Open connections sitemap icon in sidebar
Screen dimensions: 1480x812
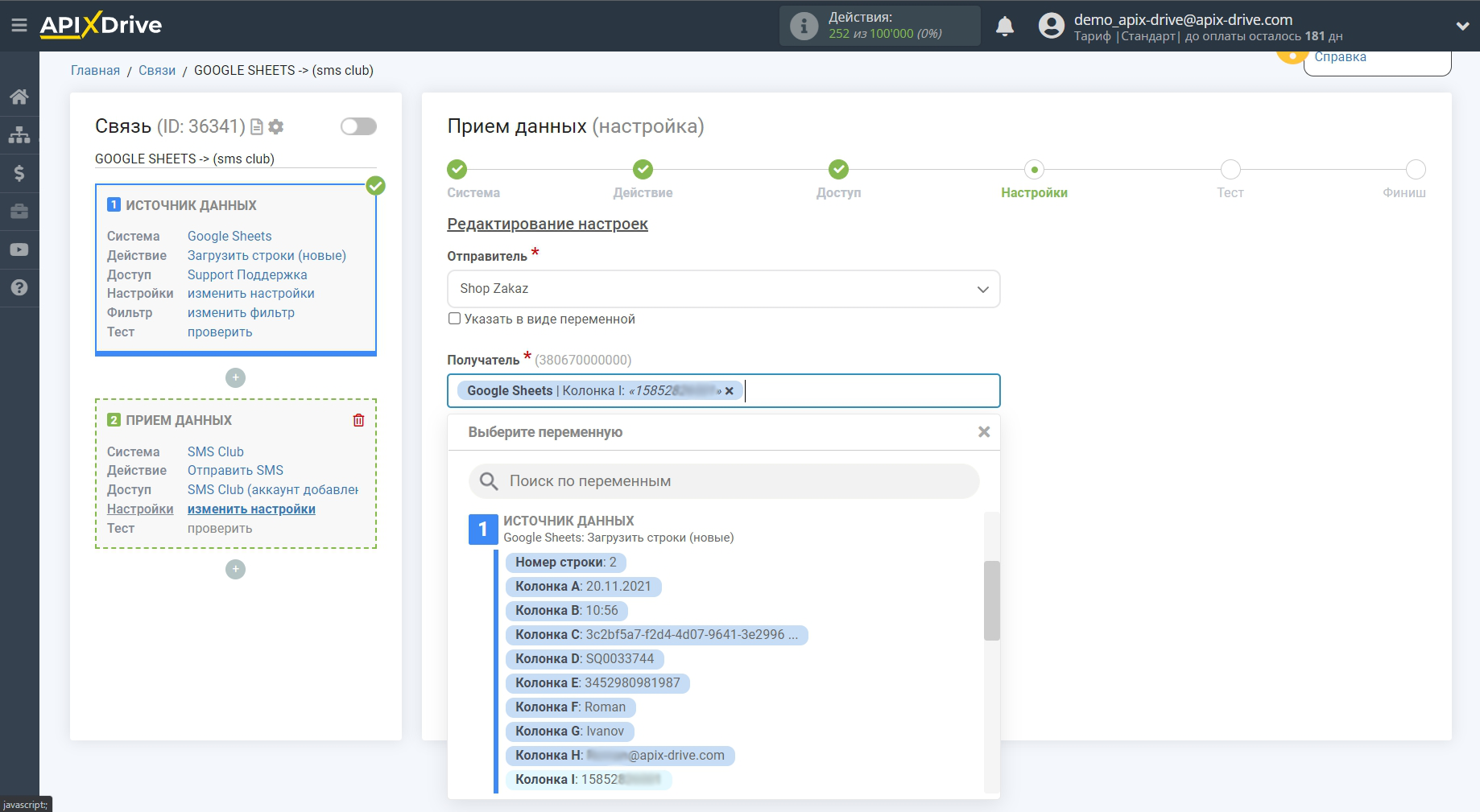(19, 134)
